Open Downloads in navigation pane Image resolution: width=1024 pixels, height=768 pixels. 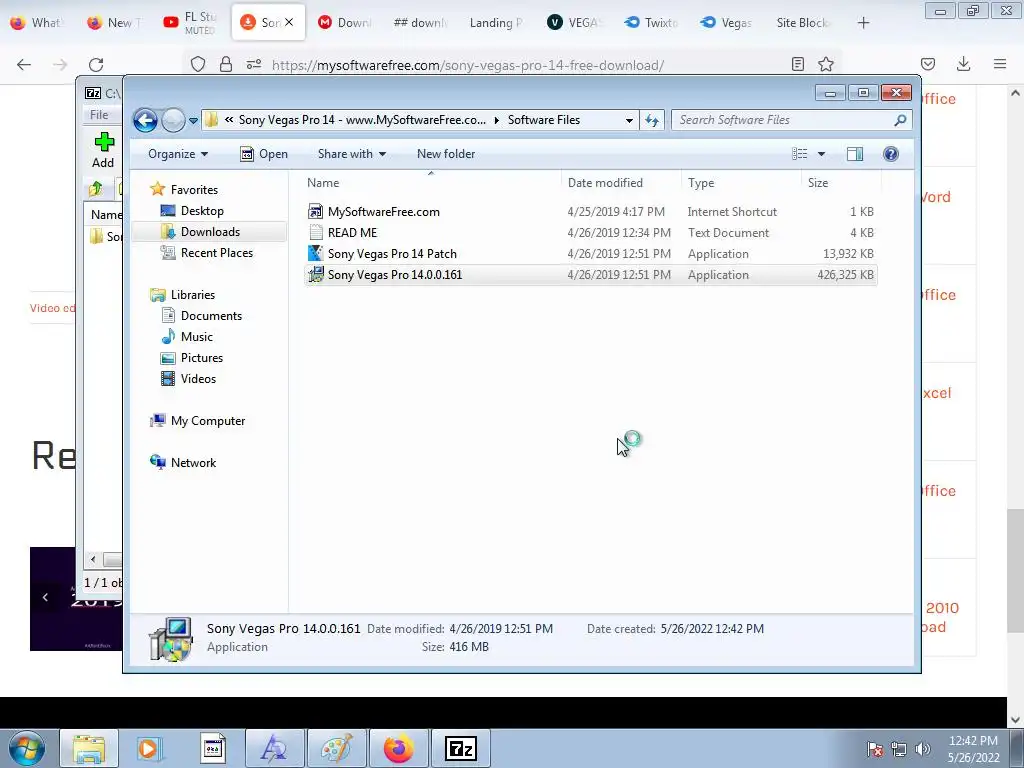[x=210, y=232]
